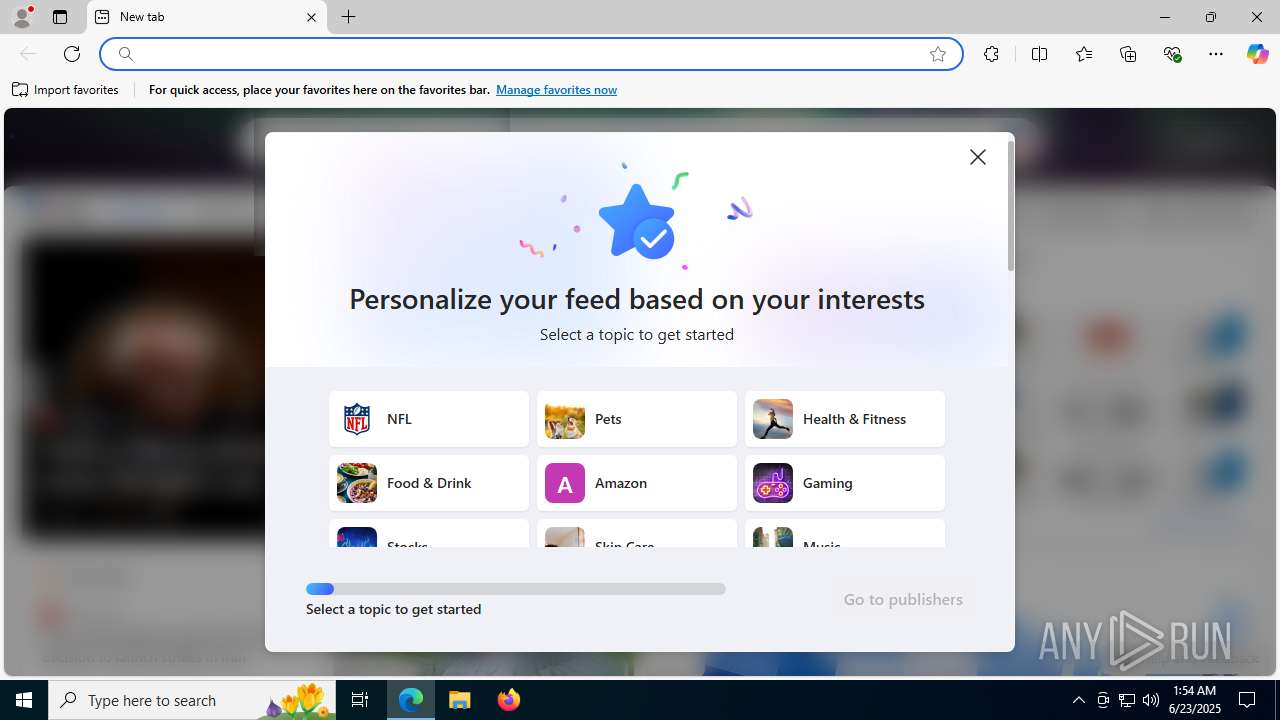Open the clock showing 1:54 AM
Viewport: 1280px width, 720px height.
coord(1196,700)
